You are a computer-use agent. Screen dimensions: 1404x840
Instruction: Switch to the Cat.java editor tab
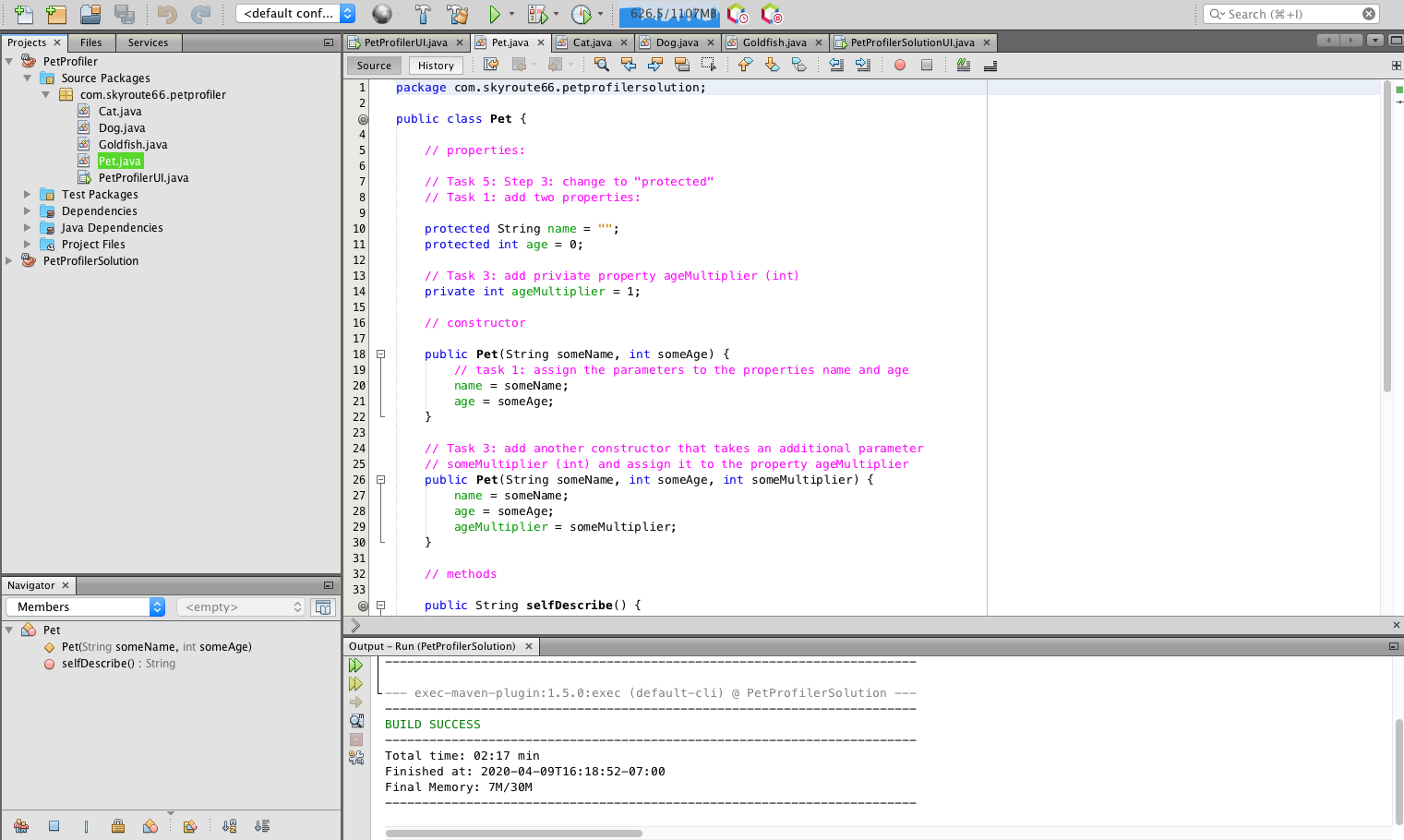coord(591,42)
